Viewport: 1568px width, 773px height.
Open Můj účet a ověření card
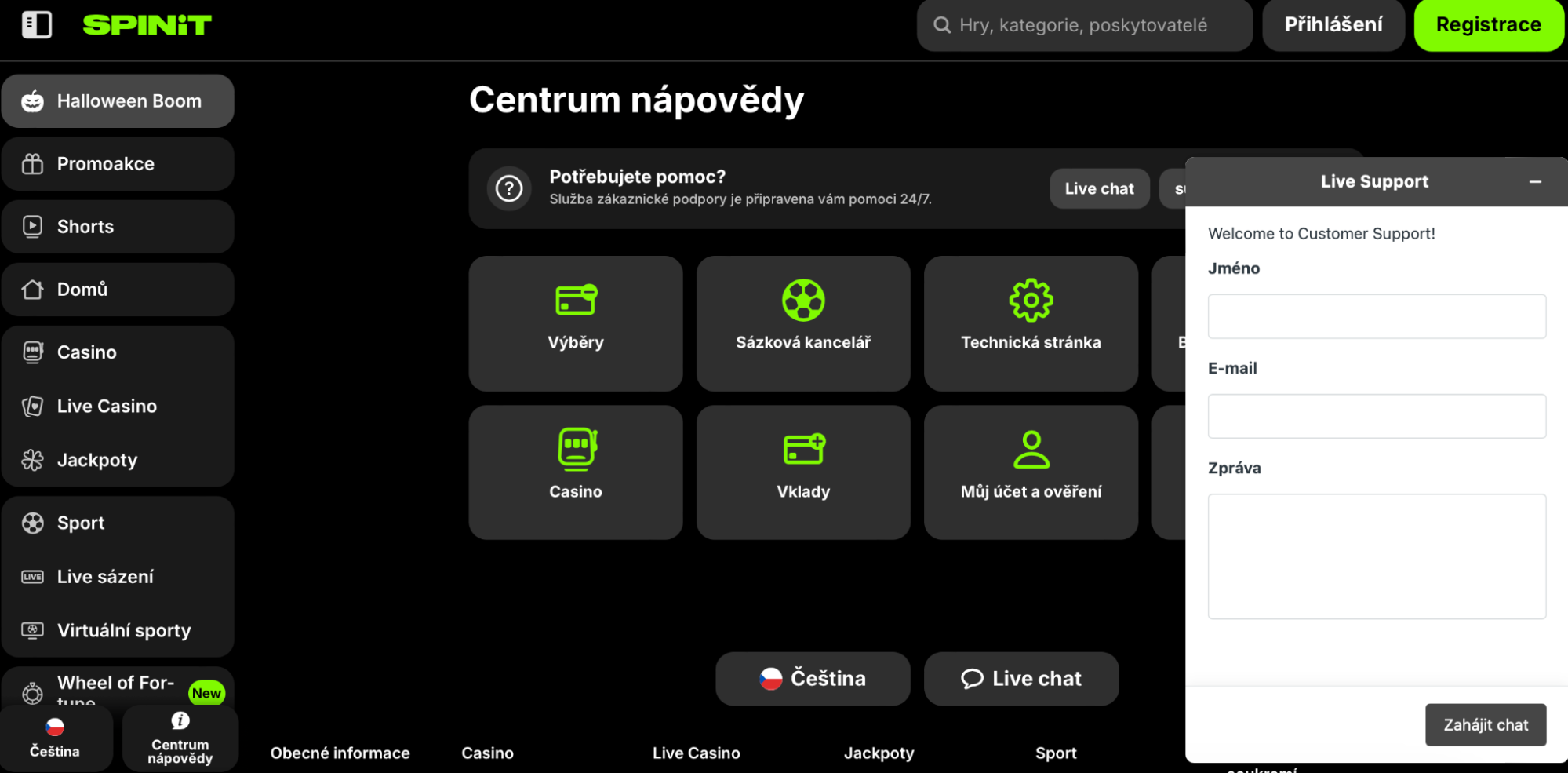pos(1030,472)
